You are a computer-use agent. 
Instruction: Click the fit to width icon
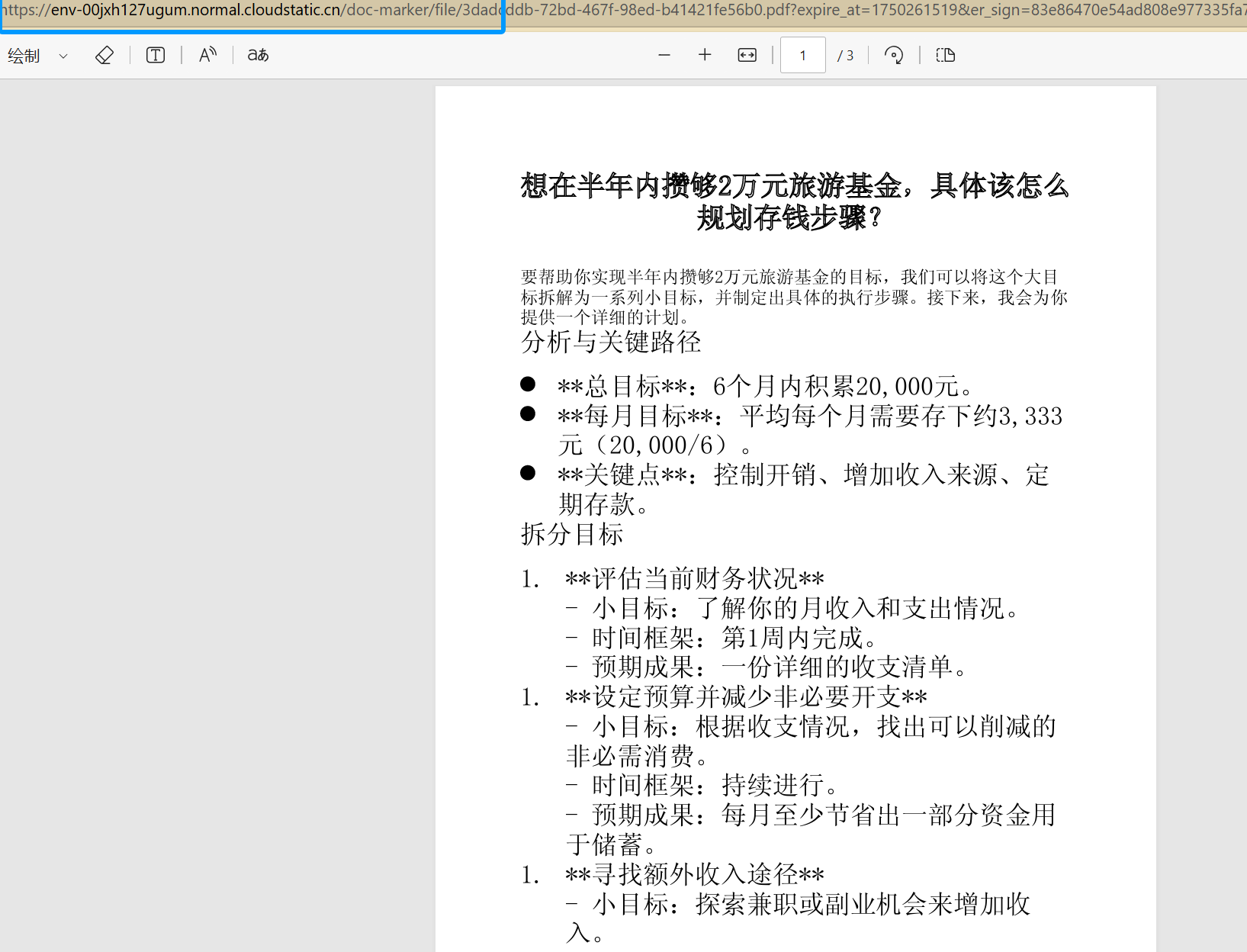click(x=747, y=55)
